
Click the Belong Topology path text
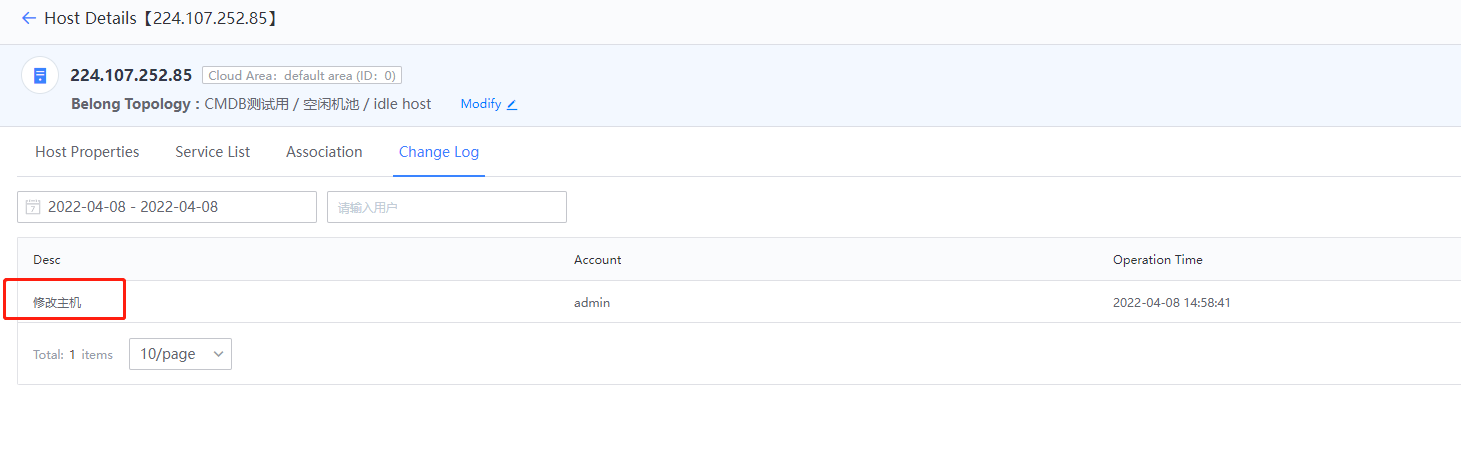pos(318,104)
